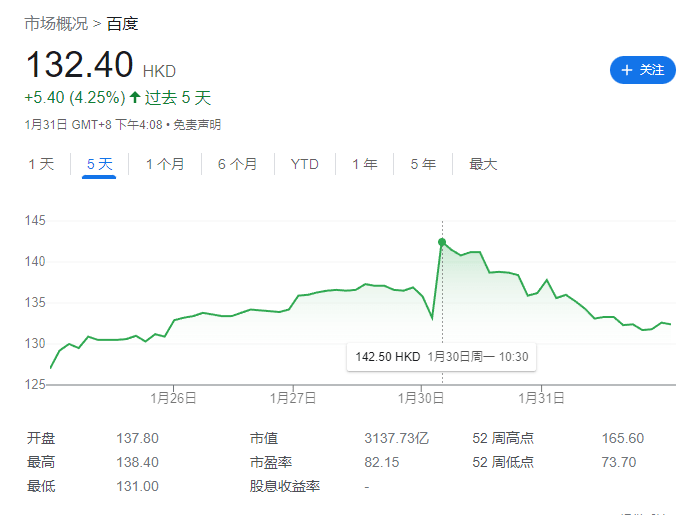Viewport: 696px width, 515px height.
Task: Switch chart to 1 年 range
Action: pos(365,164)
